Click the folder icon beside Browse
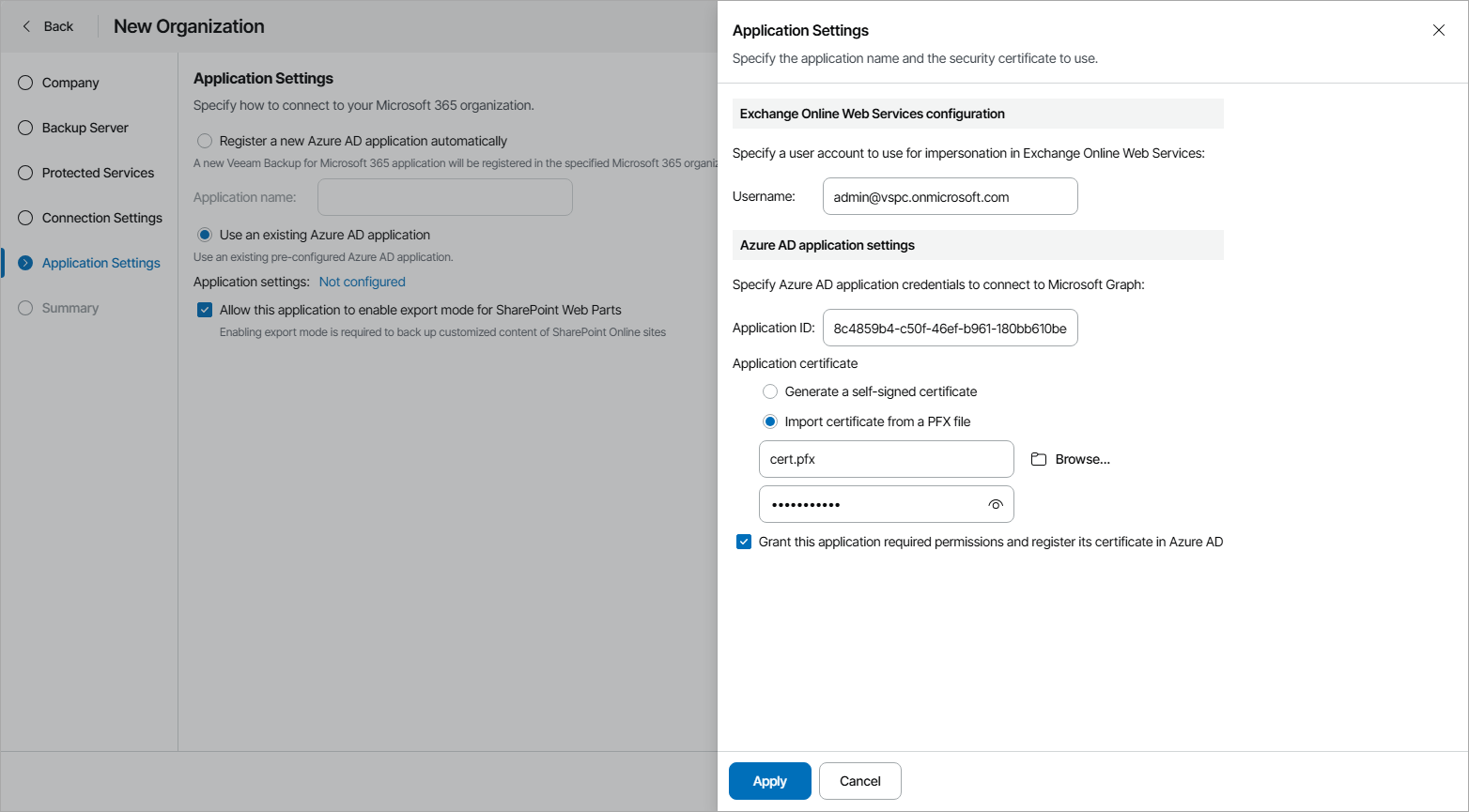The width and height of the screenshot is (1469, 812). coord(1038,458)
